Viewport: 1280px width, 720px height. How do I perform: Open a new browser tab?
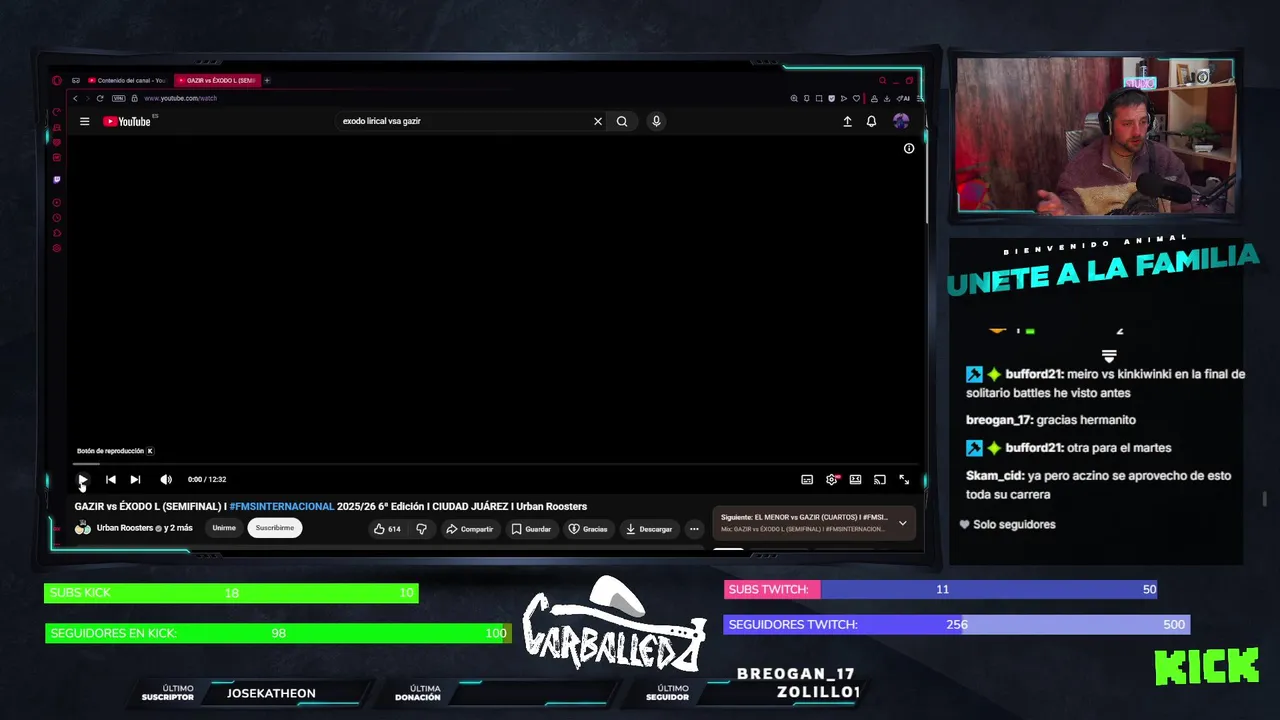click(x=267, y=80)
